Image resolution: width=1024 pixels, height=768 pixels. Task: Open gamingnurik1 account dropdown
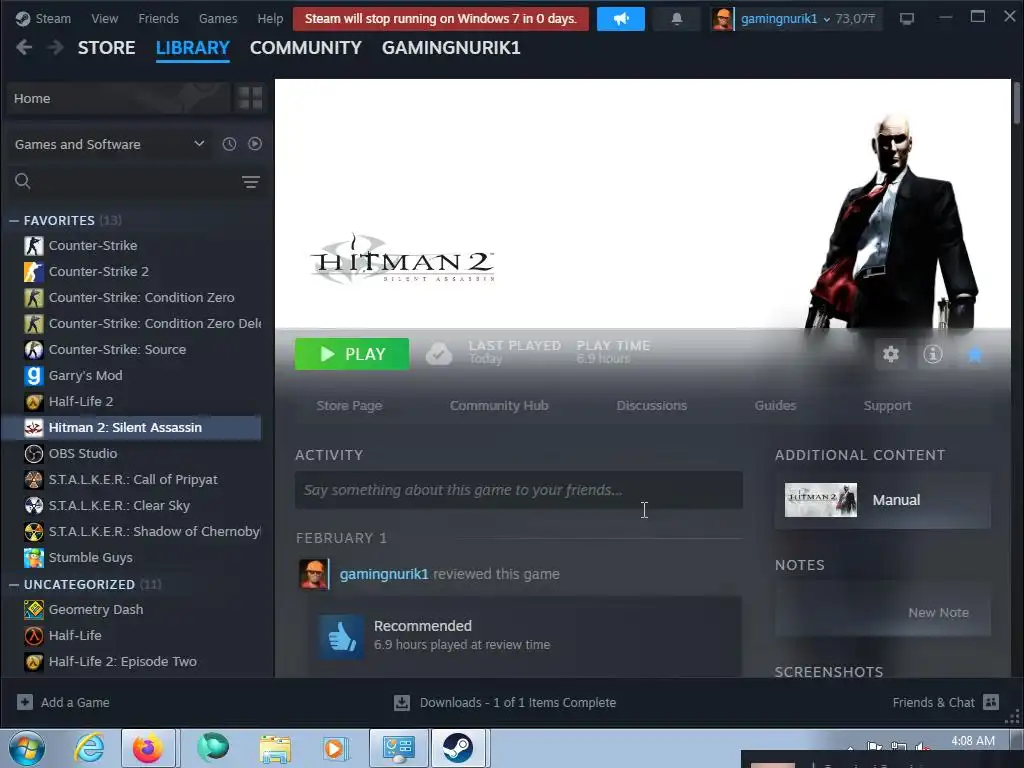tap(785, 19)
